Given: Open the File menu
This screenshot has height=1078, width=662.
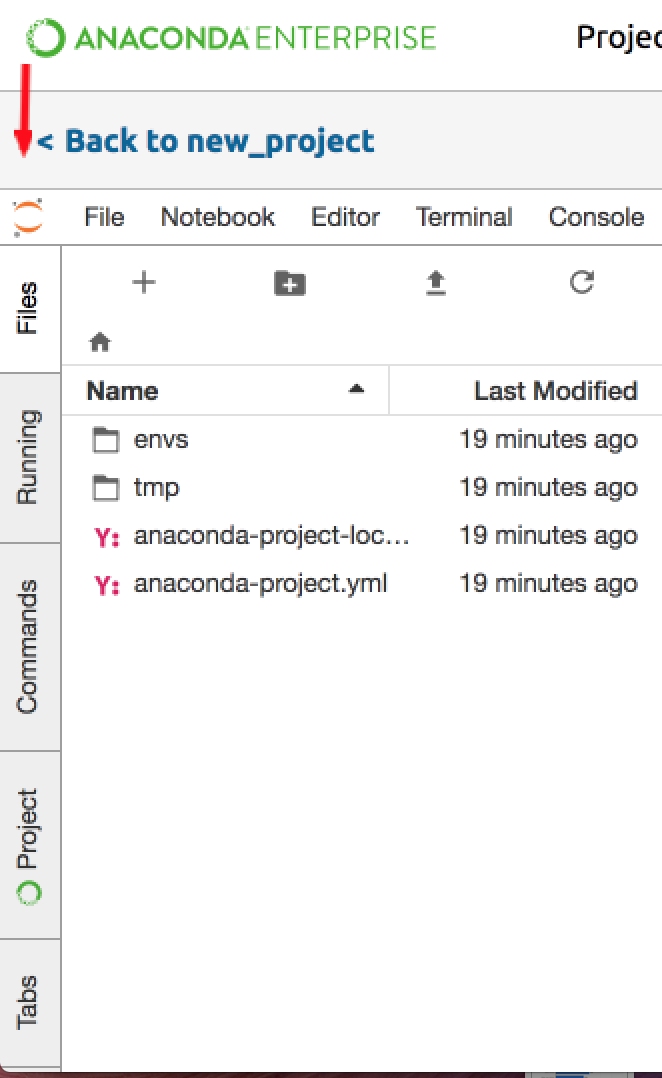Looking at the screenshot, I should tap(104, 217).
